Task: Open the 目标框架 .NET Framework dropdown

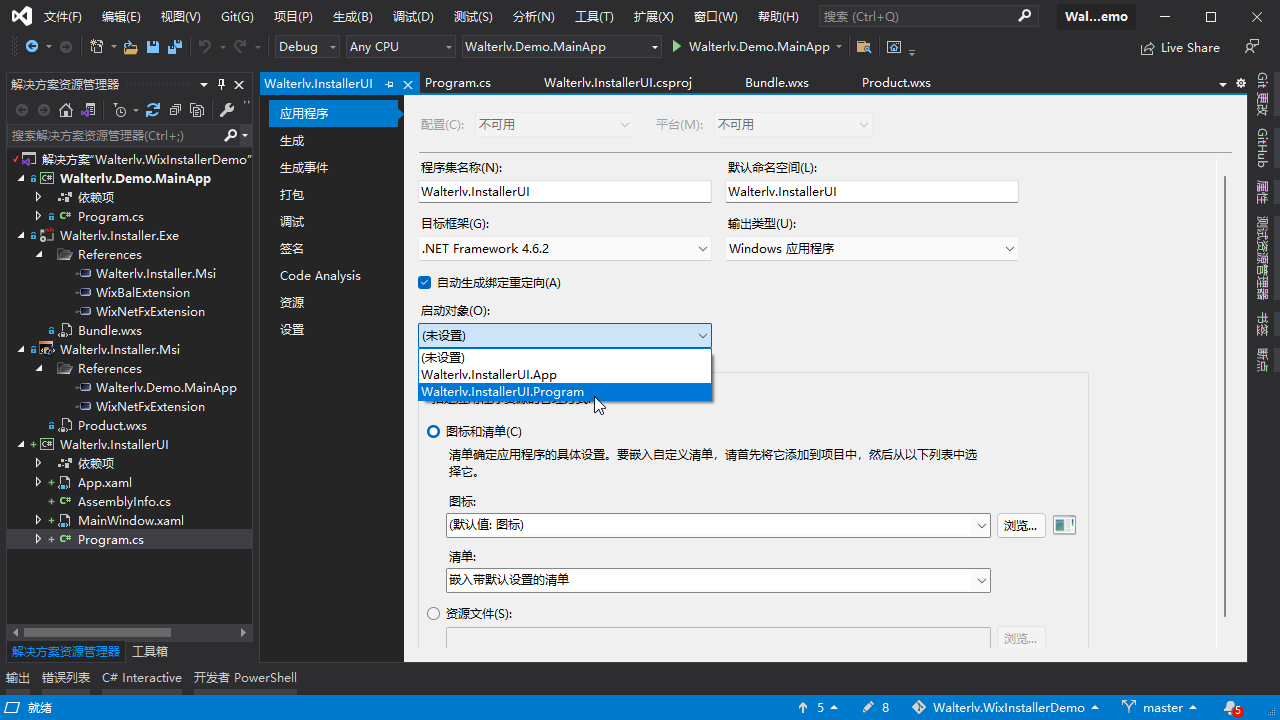Action: click(565, 249)
